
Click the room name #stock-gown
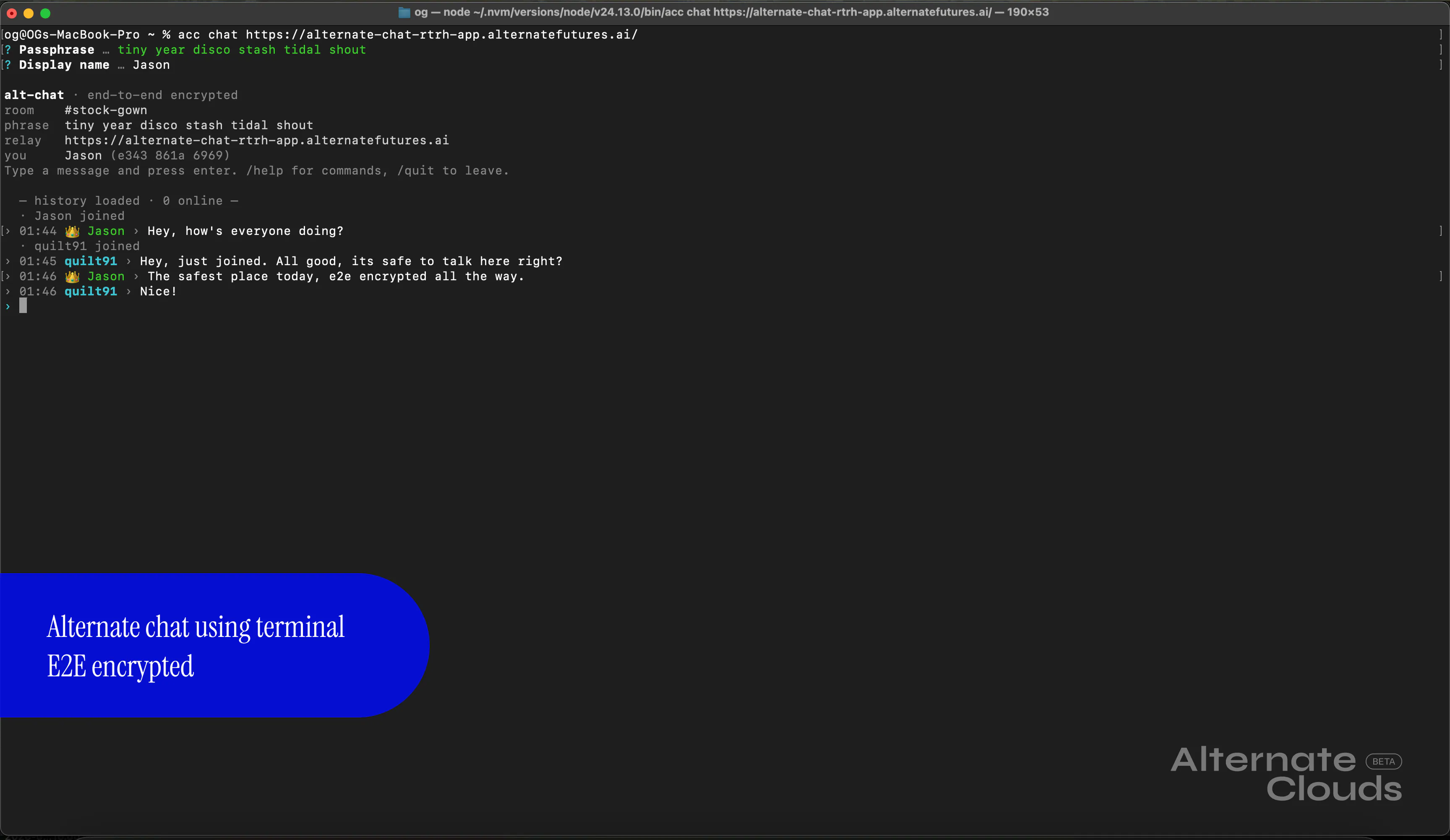tap(106, 110)
